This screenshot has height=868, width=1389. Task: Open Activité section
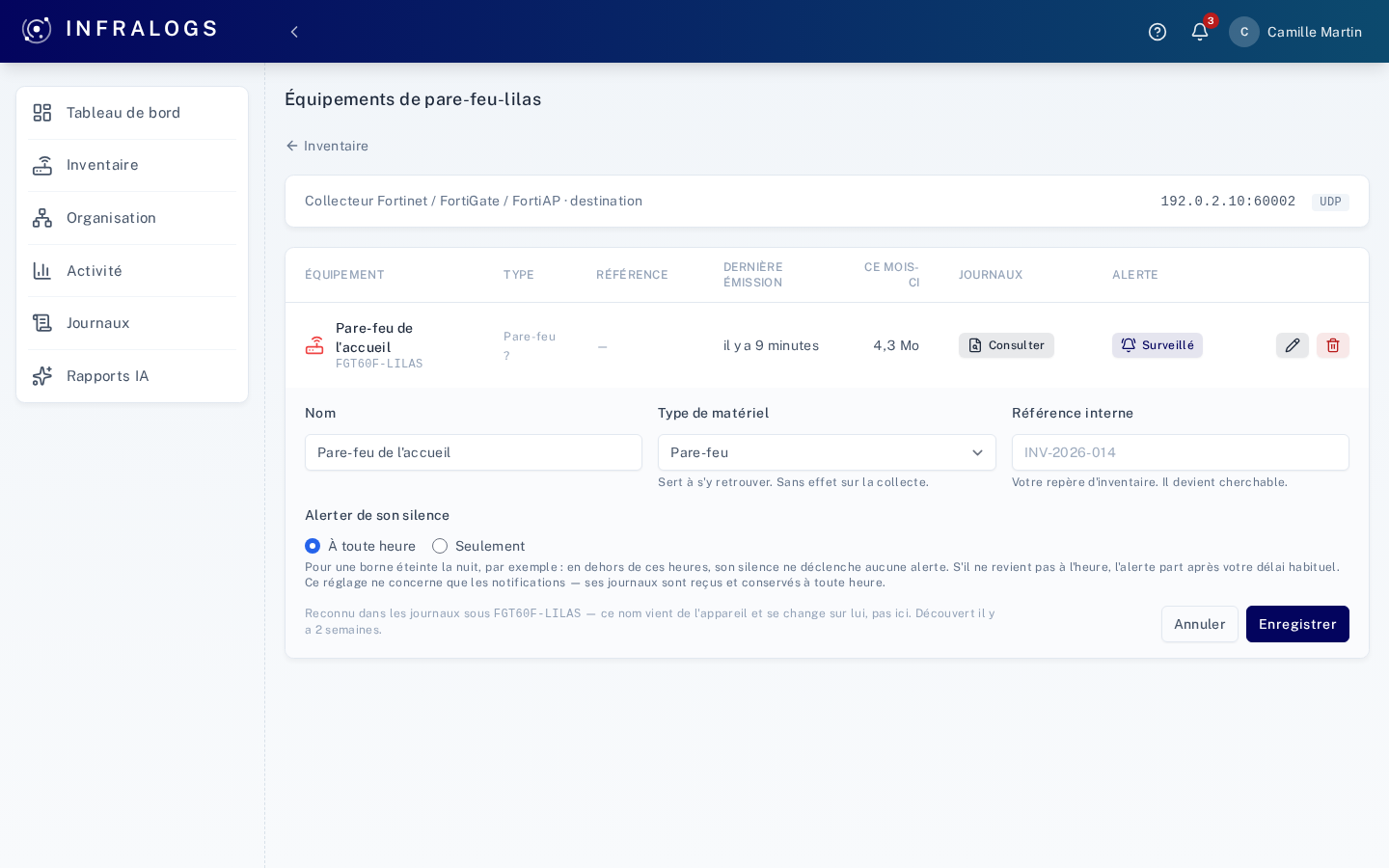[x=132, y=271]
